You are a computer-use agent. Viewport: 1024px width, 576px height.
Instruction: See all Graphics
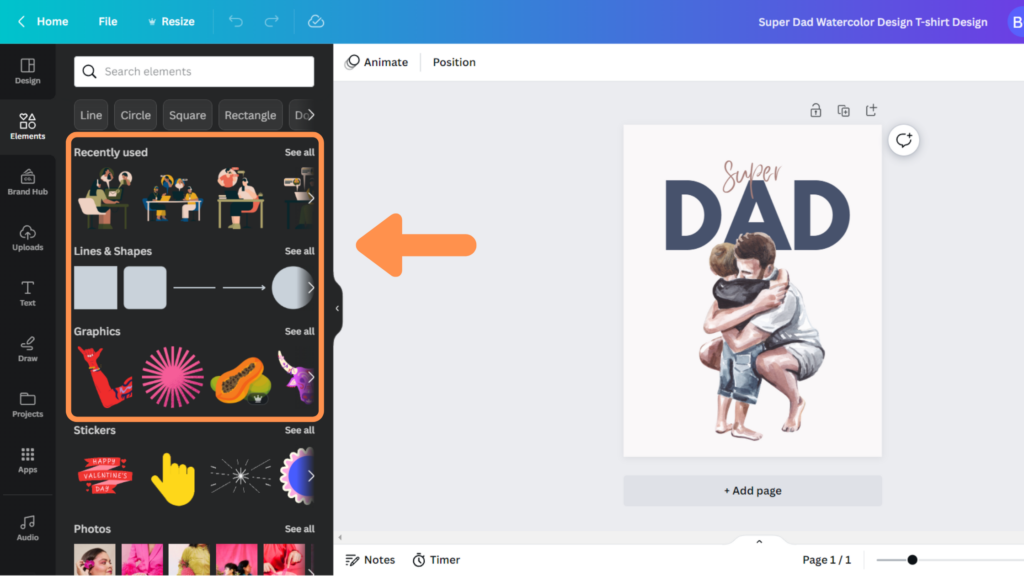(x=300, y=331)
